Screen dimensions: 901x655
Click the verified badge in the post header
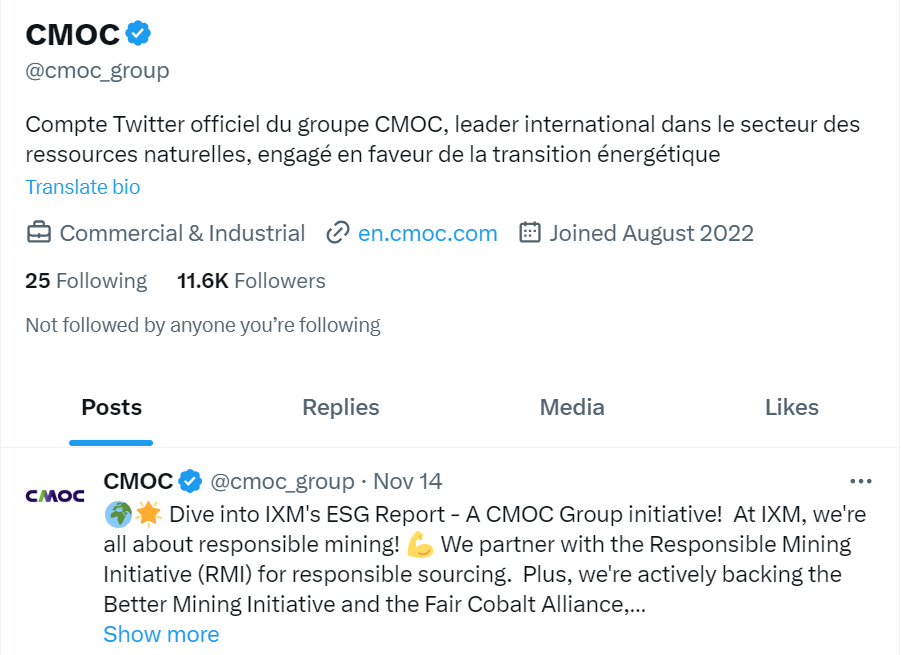point(190,482)
